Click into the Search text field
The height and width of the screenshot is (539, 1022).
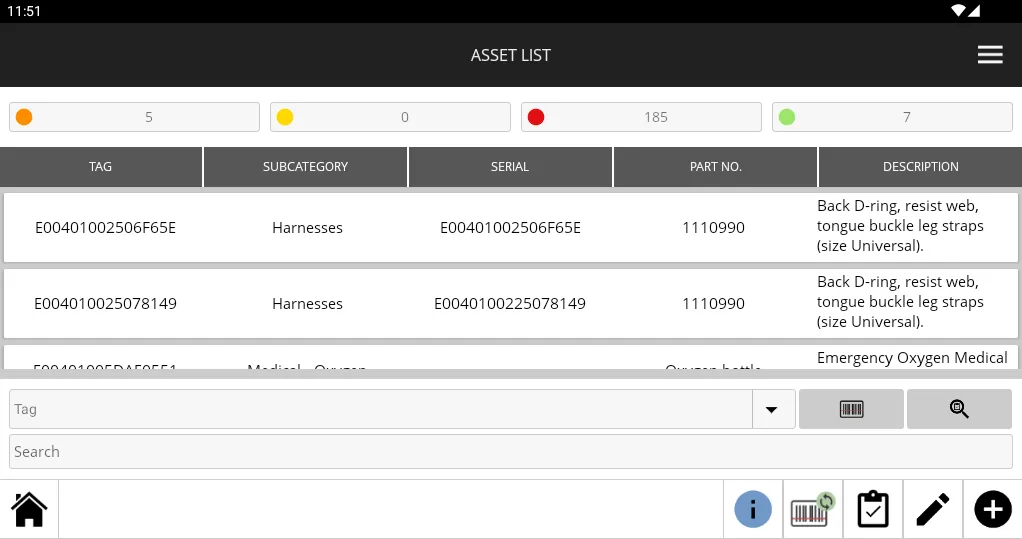[510, 452]
